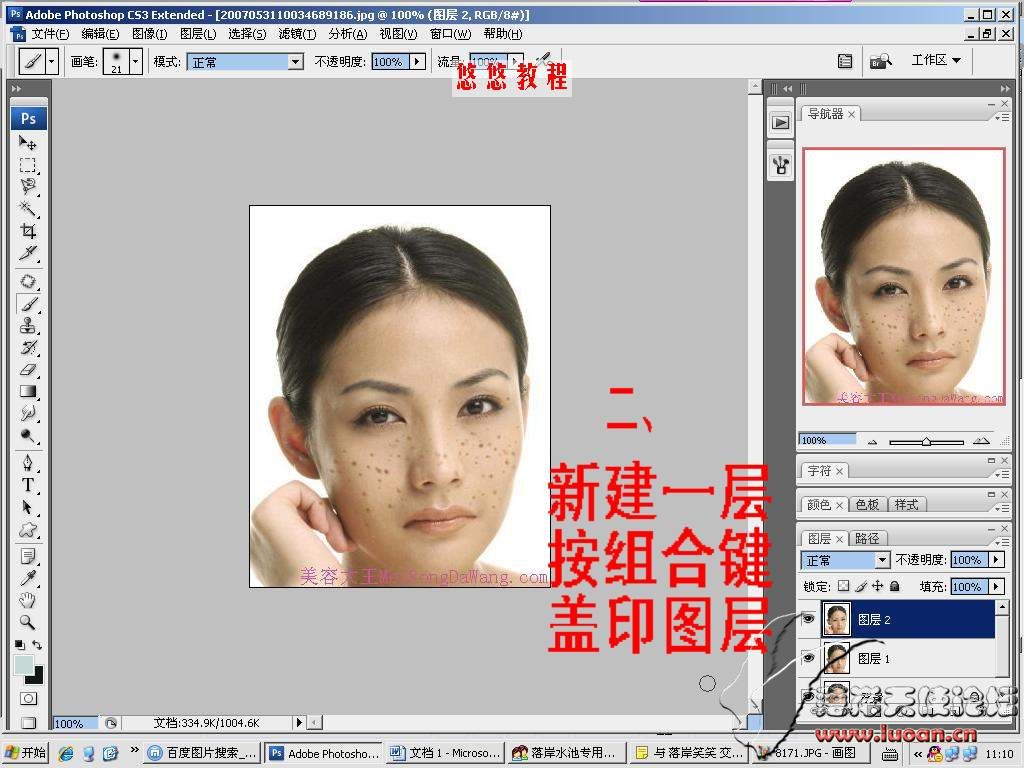Select the Zoom tool
Image resolution: width=1024 pixels, height=768 pixels.
[x=27, y=622]
